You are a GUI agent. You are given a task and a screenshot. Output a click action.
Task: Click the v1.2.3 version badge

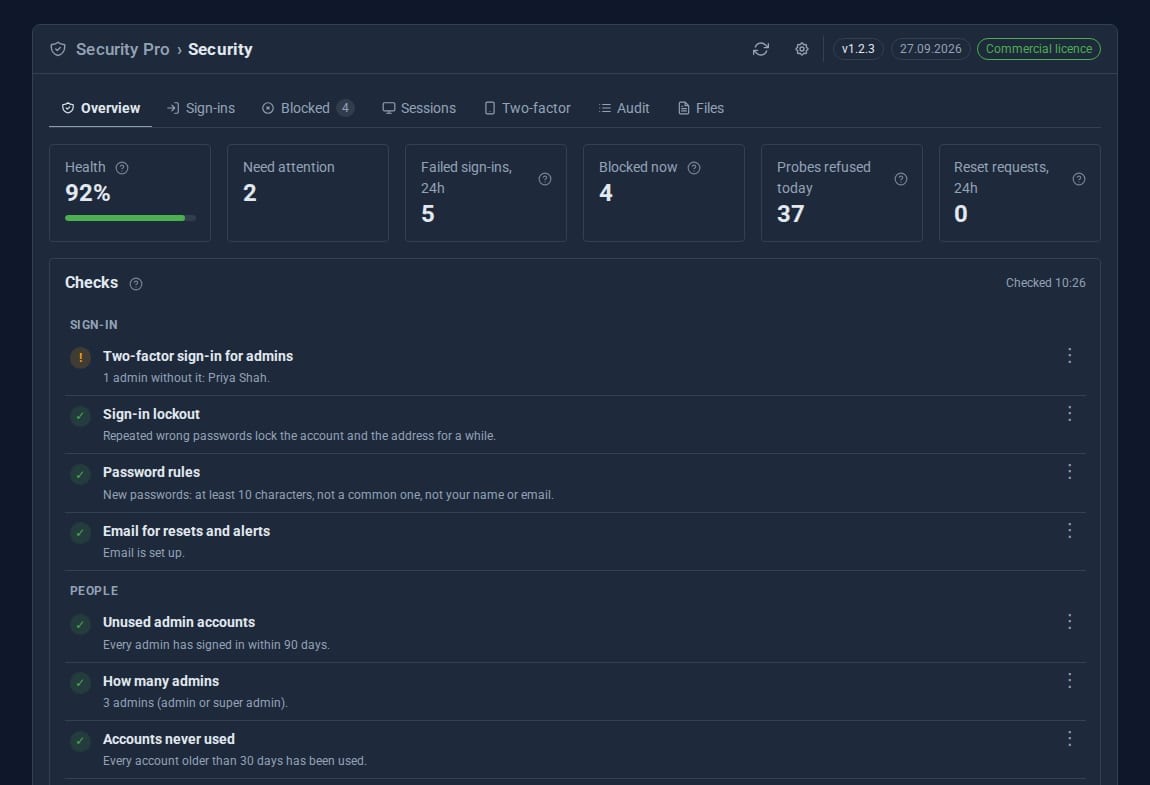858,49
